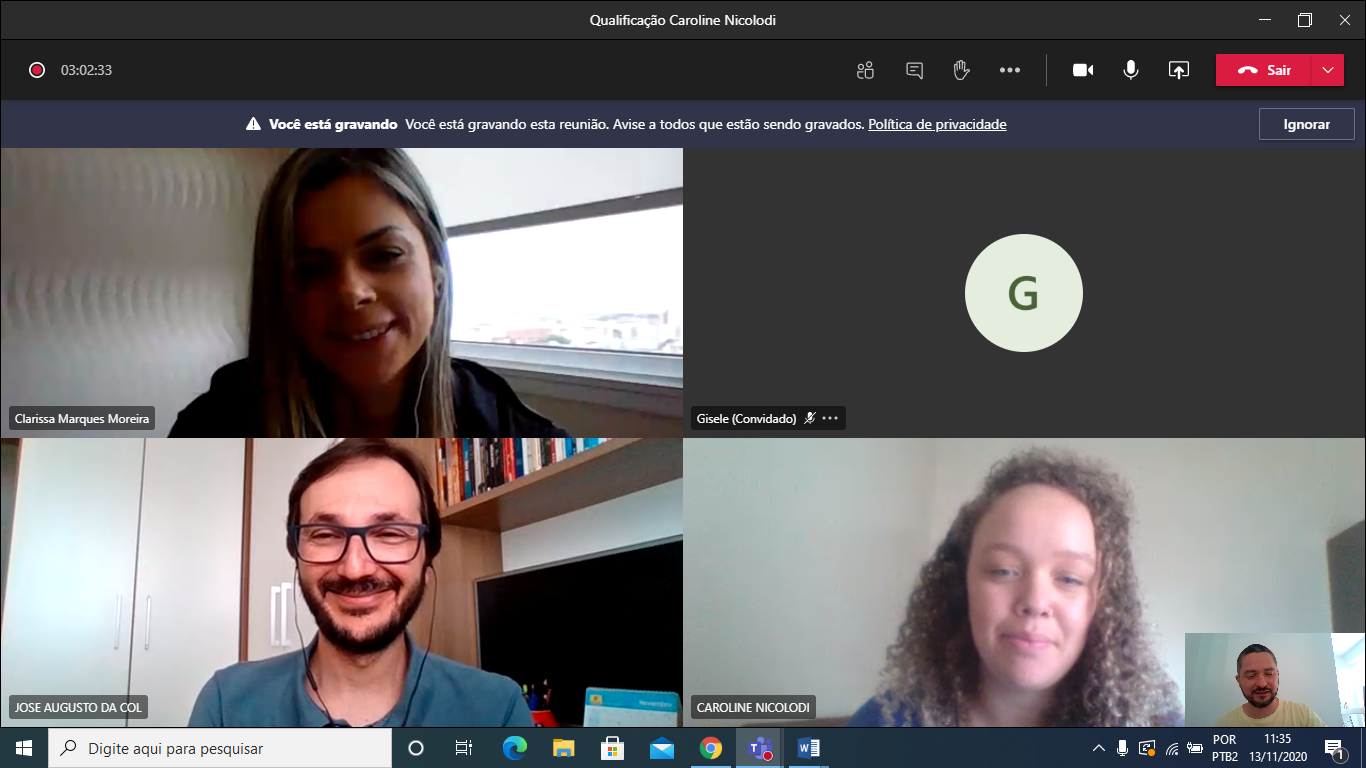Open Word from the taskbar

tap(808, 748)
